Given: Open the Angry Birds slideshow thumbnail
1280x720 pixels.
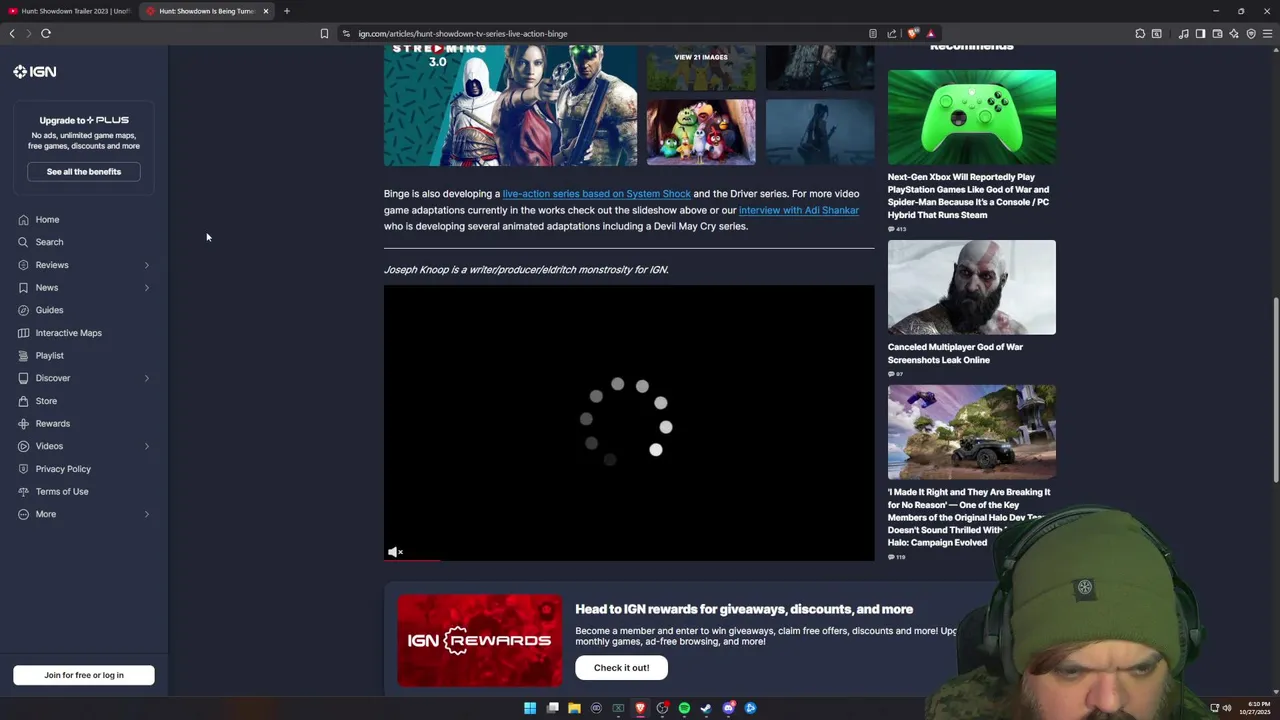Looking at the screenshot, I should click(x=701, y=132).
